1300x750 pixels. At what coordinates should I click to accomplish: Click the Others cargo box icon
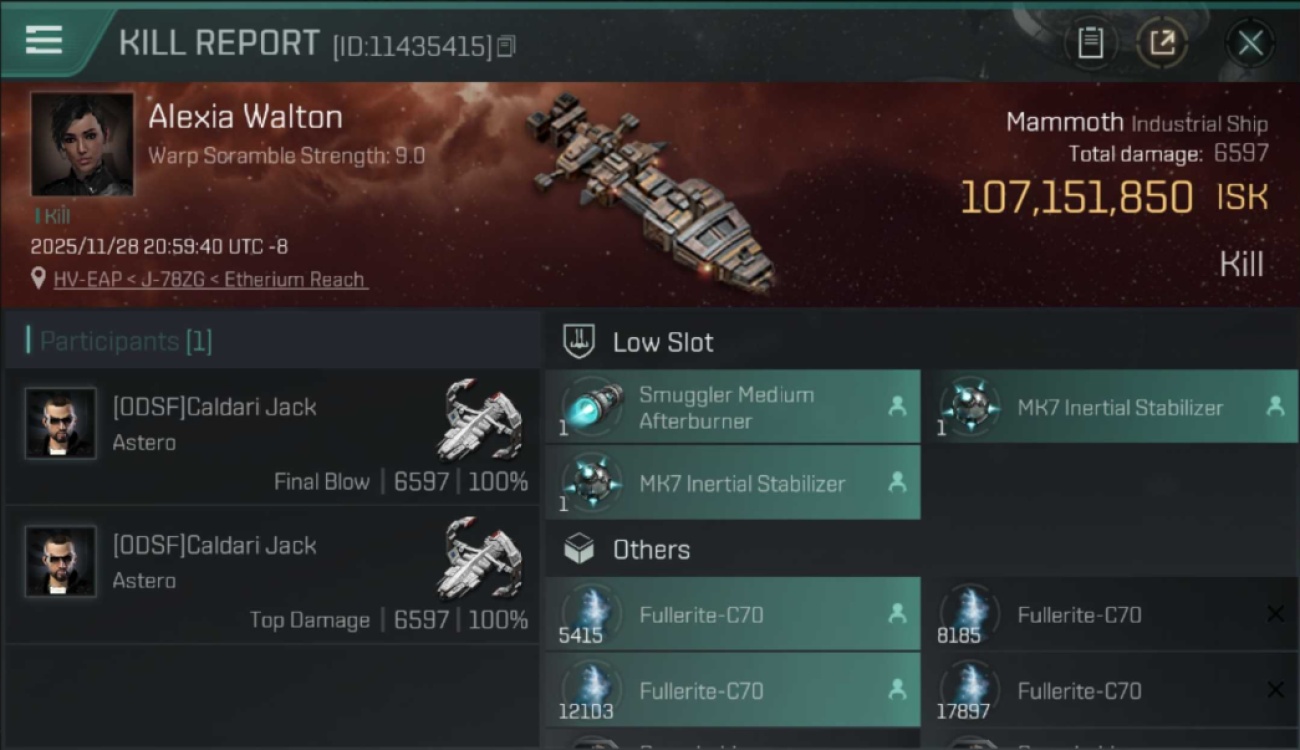pos(580,549)
